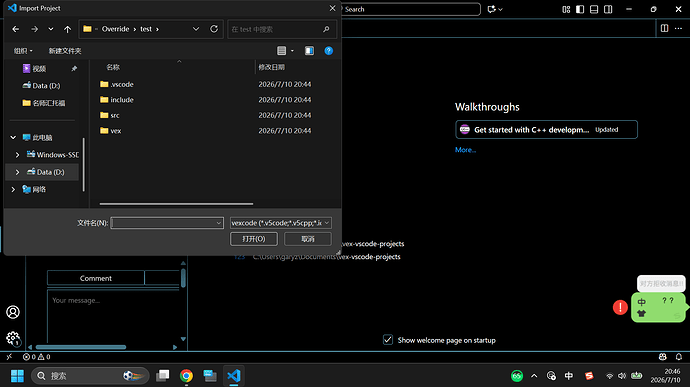The width and height of the screenshot is (690, 387).
Task: Go forward in Import Project dialog
Action: coord(34,29)
